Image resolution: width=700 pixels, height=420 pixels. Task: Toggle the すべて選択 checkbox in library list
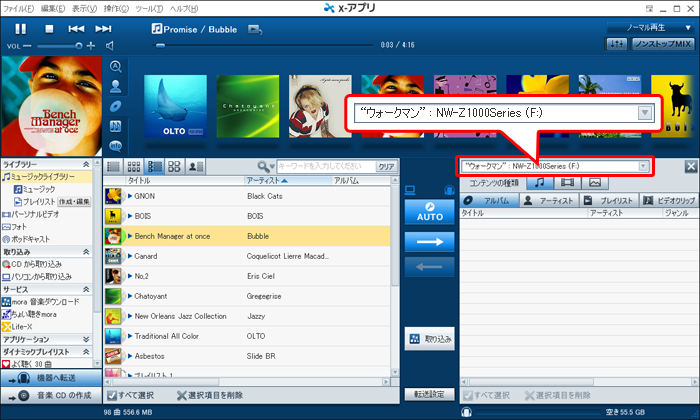point(110,397)
